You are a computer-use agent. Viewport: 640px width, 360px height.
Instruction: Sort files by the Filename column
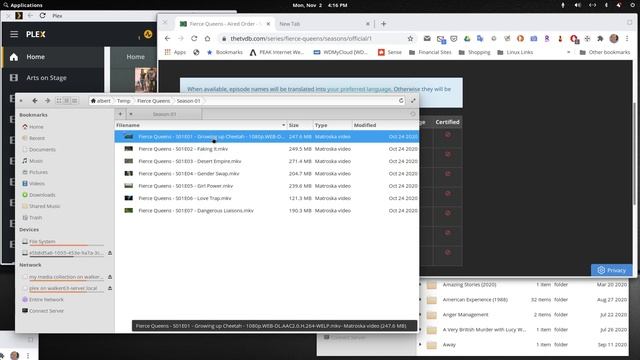(201, 125)
